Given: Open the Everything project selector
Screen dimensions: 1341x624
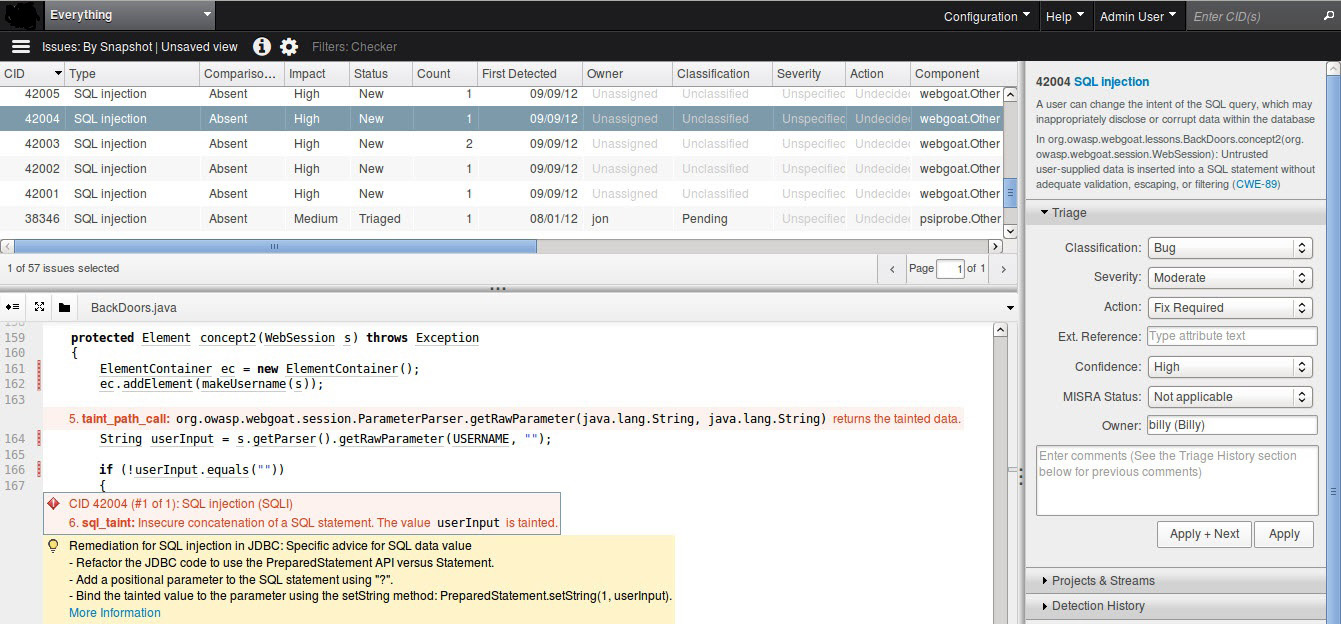Looking at the screenshot, I should click(129, 15).
